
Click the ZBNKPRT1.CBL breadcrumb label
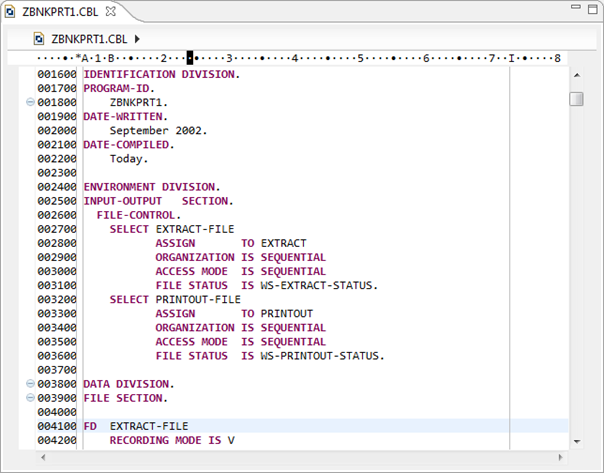coord(88,39)
